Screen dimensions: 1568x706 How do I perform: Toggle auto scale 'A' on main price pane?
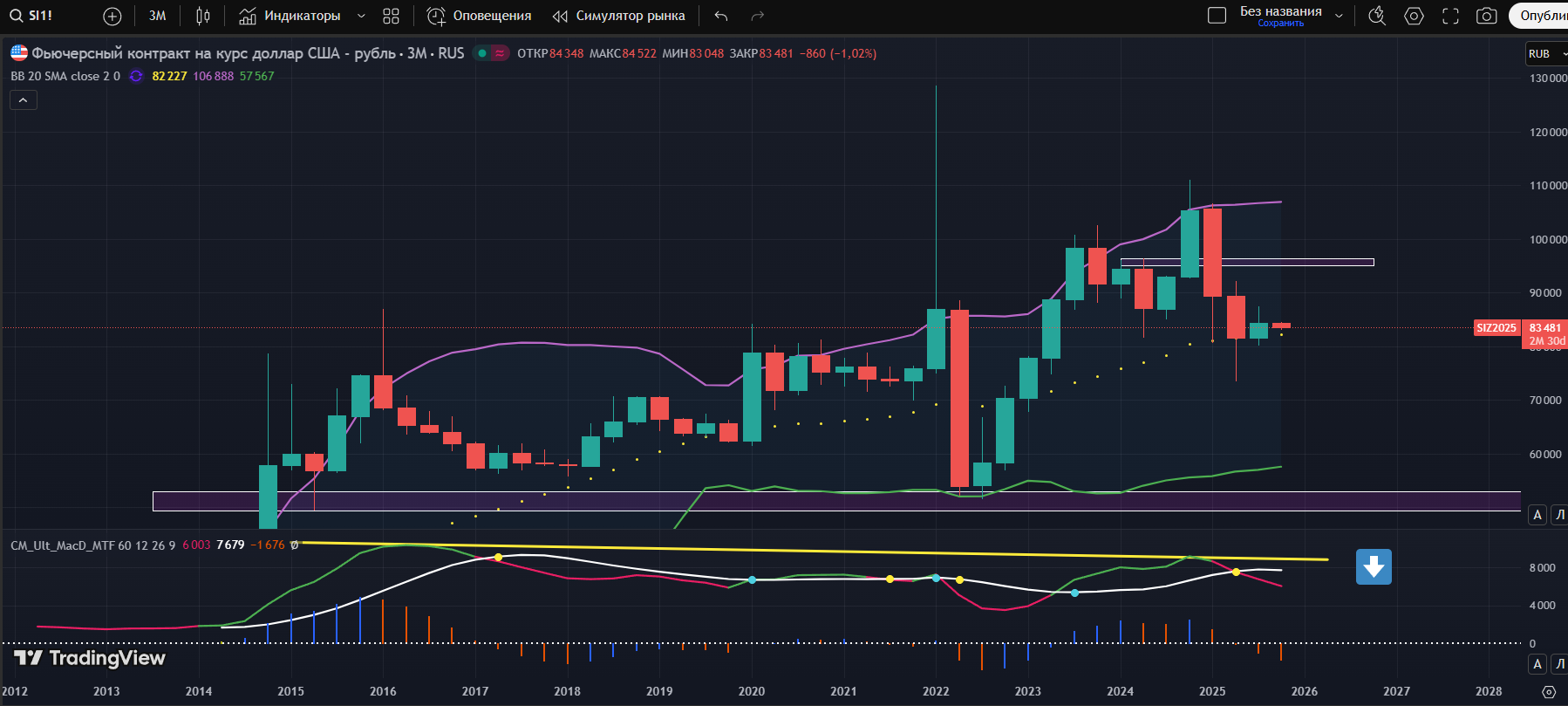(1537, 515)
